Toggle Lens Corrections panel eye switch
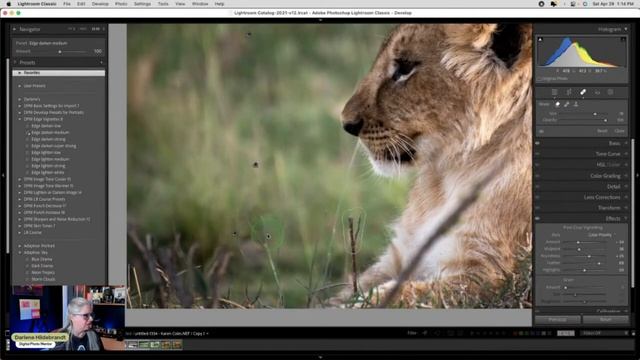This screenshot has height=360, width=640. [538, 197]
